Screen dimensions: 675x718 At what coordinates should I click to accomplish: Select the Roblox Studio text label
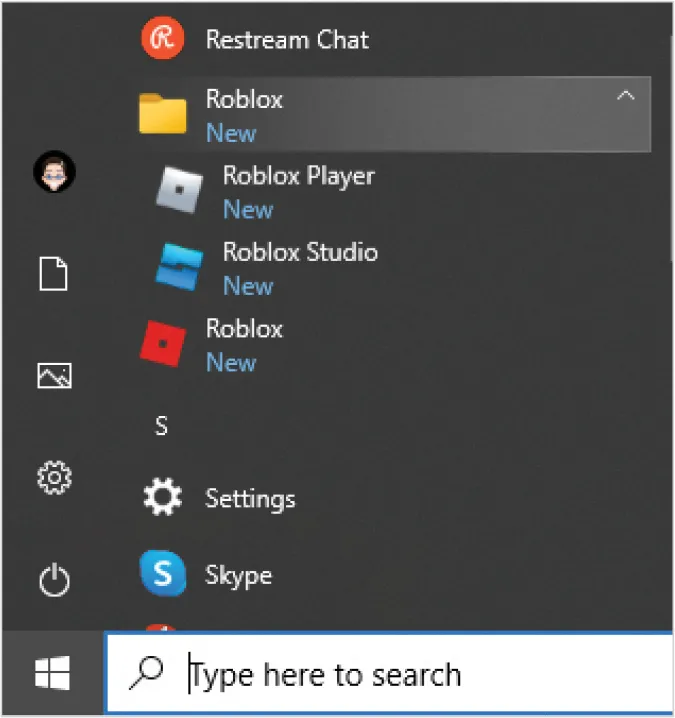[300, 252]
